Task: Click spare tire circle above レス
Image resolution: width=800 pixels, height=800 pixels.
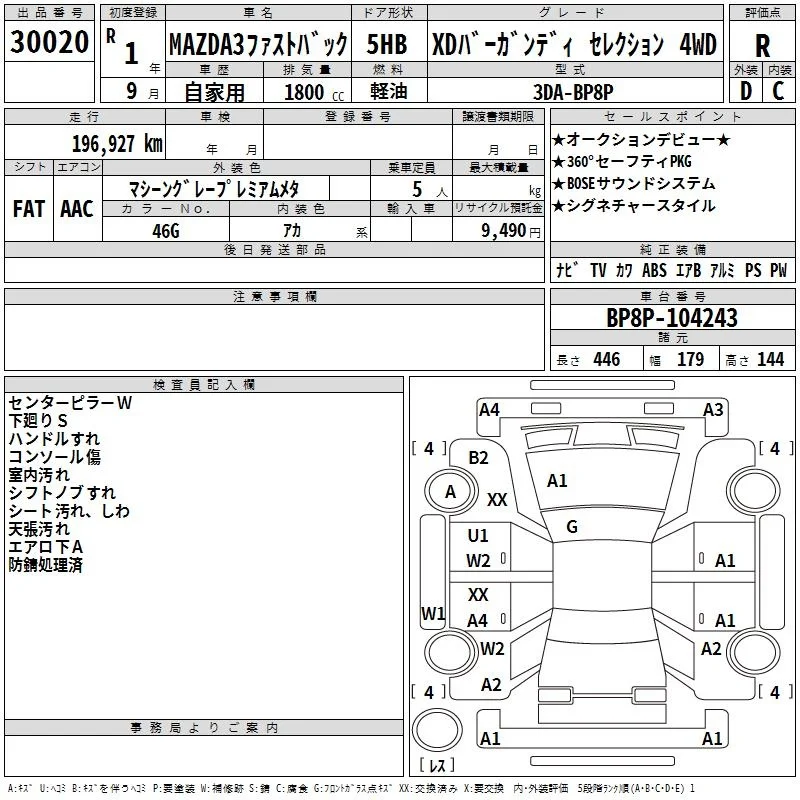Action: [x=437, y=730]
